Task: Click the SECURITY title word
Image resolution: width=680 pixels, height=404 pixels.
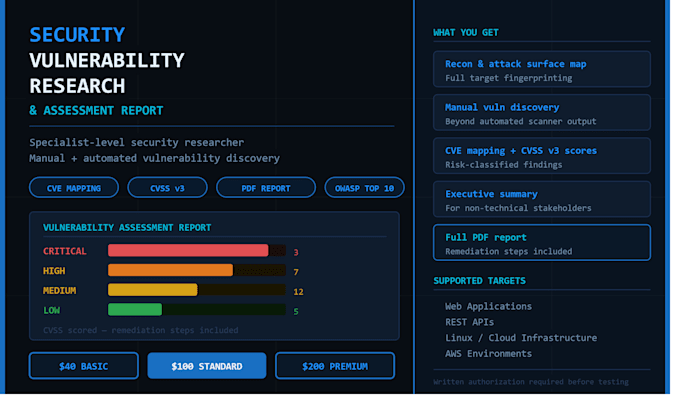Action: (77, 35)
